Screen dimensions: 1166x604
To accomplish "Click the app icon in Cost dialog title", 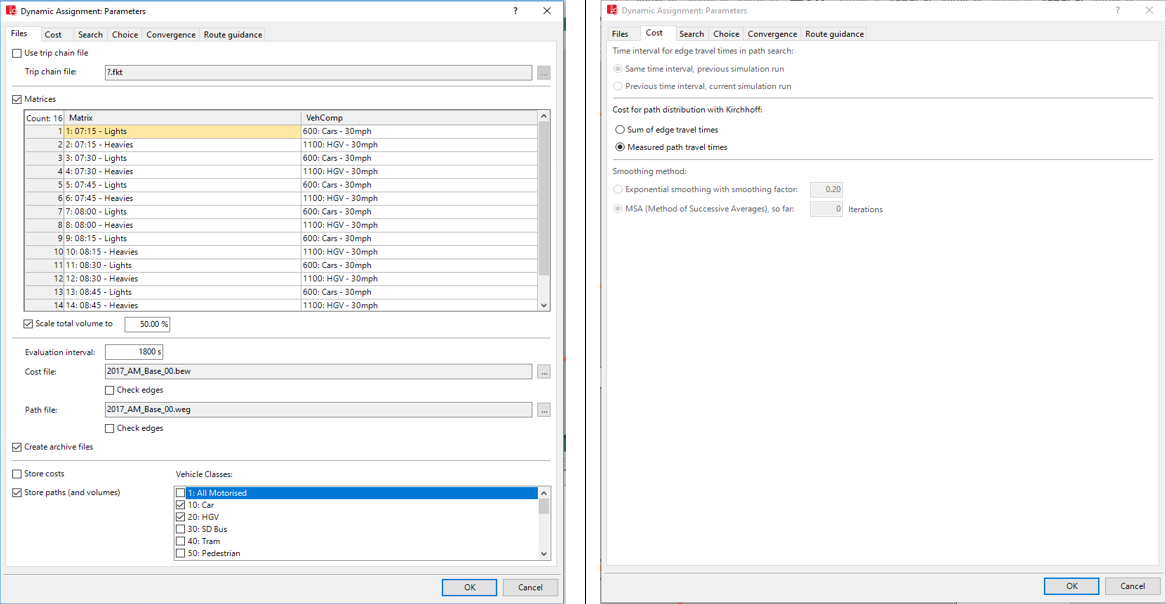I will pyautogui.click(x=613, y=10).
